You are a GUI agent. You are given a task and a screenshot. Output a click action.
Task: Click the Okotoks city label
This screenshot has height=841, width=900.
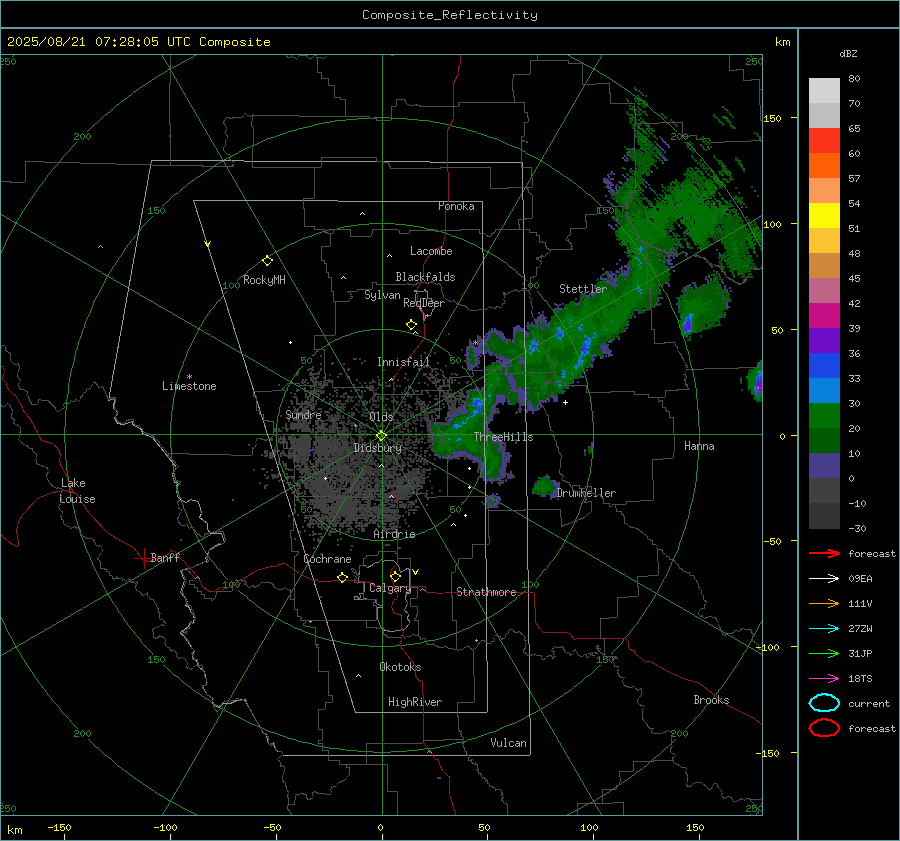point(400,667)
